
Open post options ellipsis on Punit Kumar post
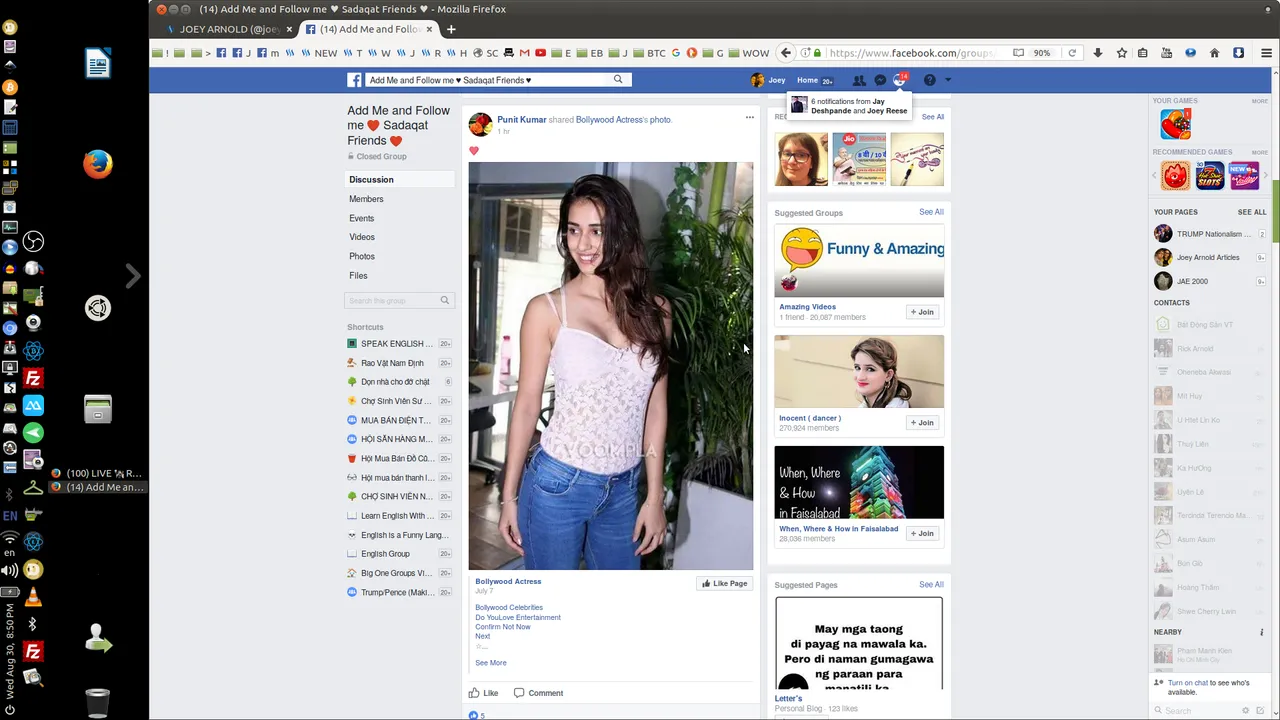(x=749, y=118)
